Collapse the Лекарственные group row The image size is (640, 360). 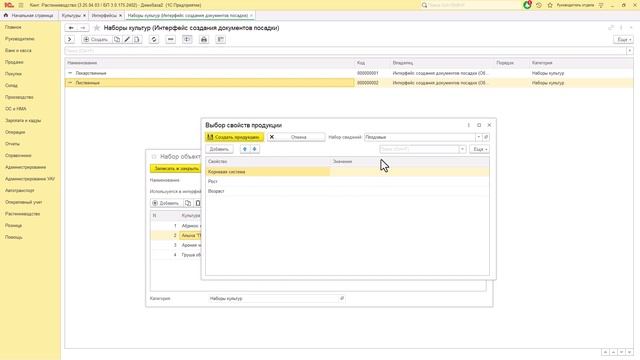point(70,73)
